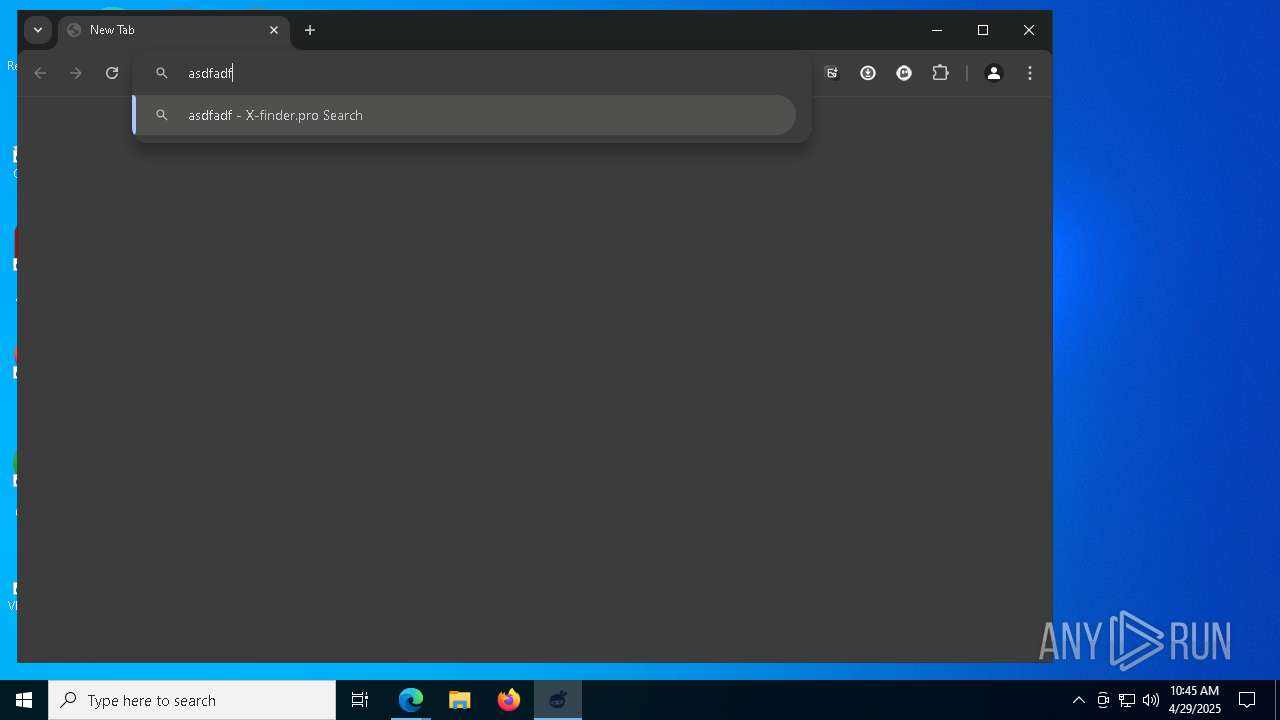
Task: Open a new tab with plus button
Action: click(x=310, y=30)
